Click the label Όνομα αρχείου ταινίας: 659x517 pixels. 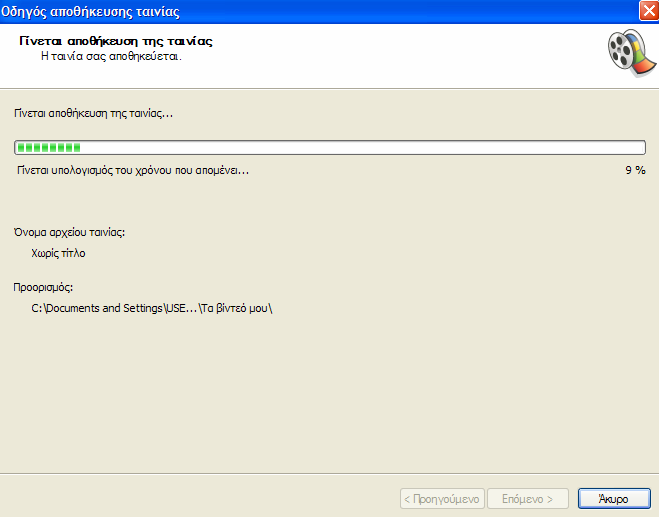[x=69, y=232]
